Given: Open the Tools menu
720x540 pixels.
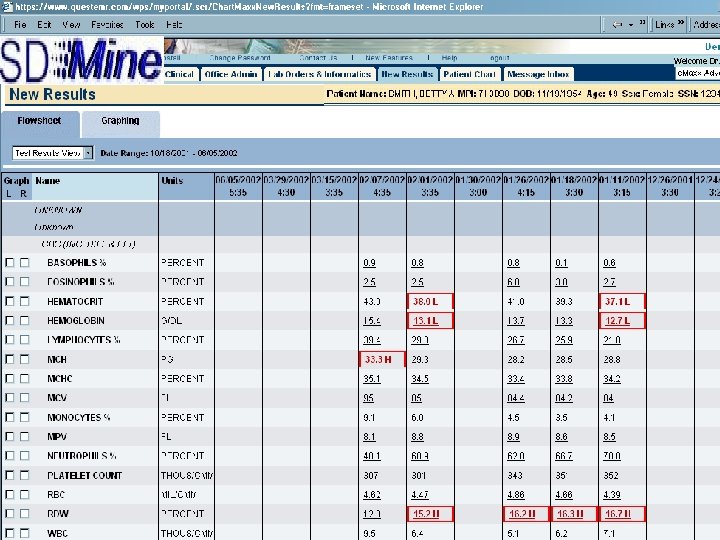Looking at the screenshot, I should pyautogui.click(x=145, y=24).
